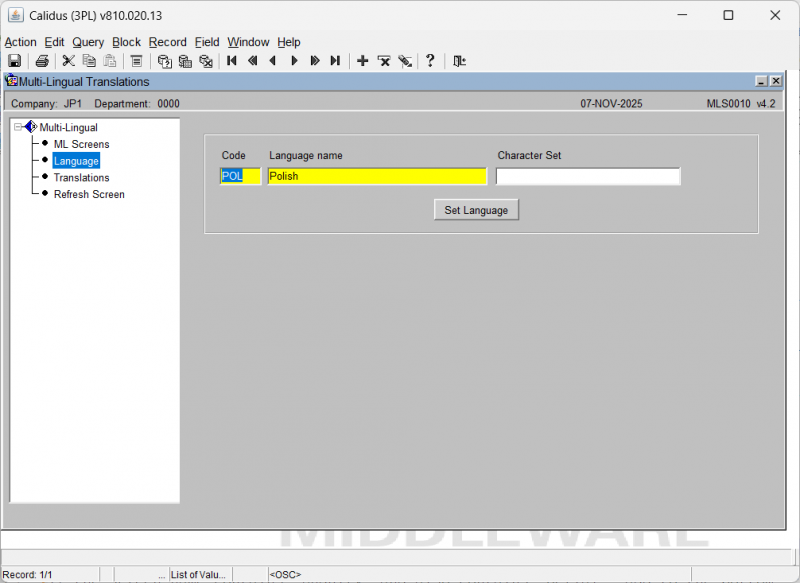The image size is (800, 583).
Task: Click the Print icon in toolbar
Action: (42, 61)
